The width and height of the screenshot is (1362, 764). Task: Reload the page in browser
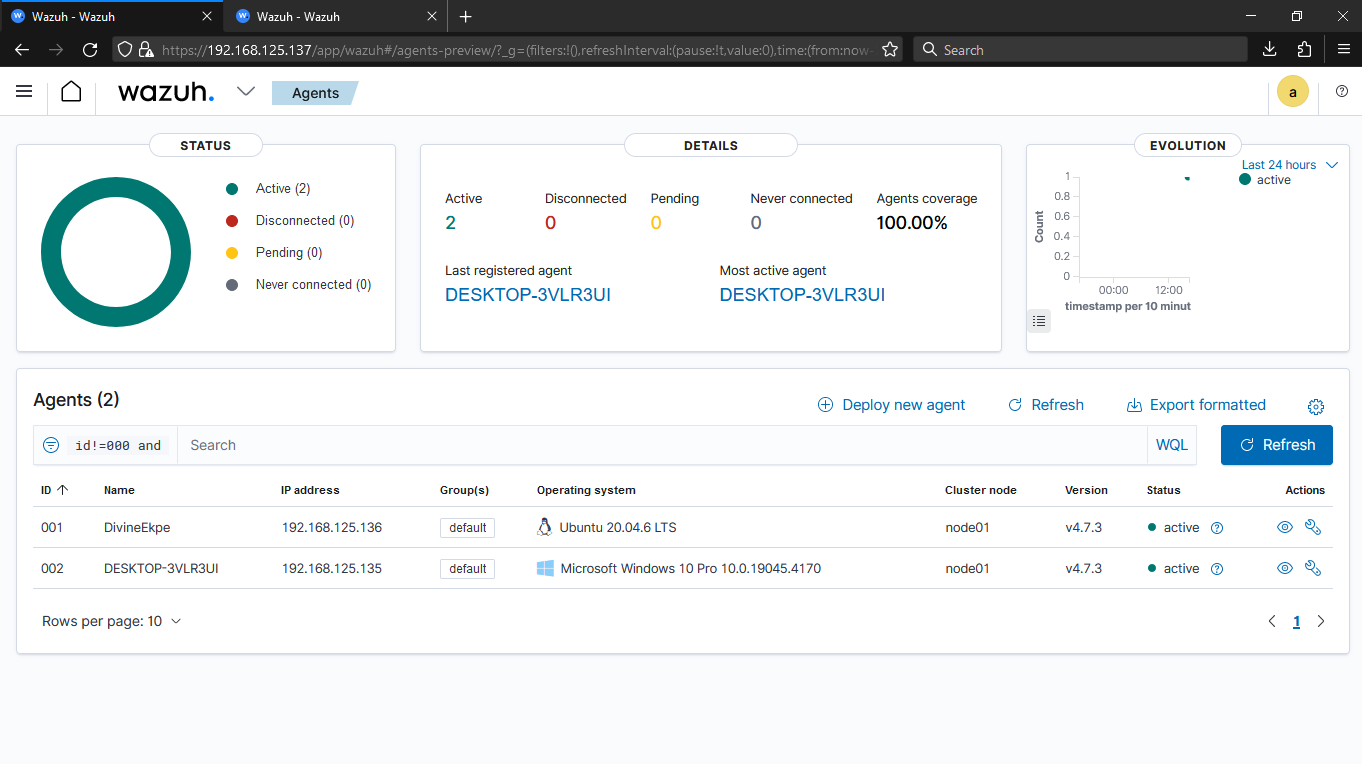click(90, 49)
